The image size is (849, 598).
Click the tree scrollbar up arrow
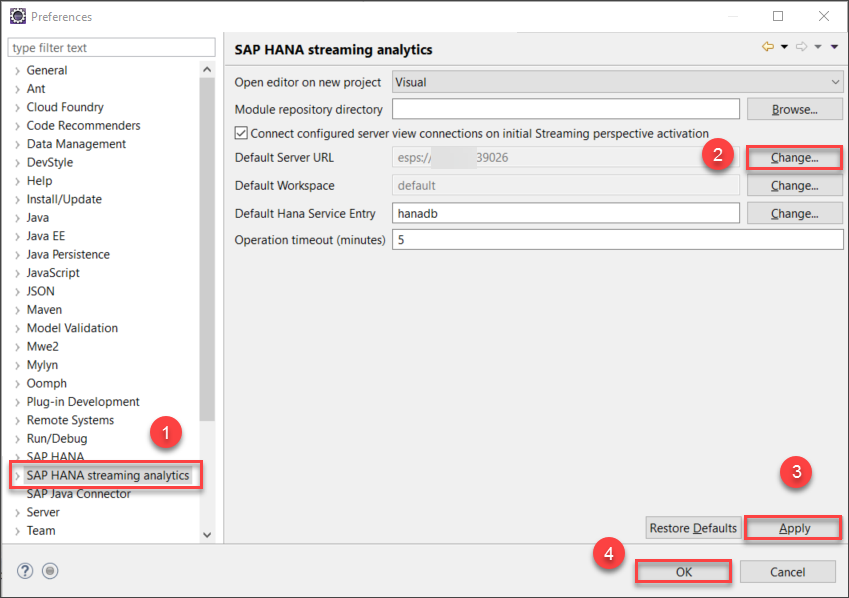(207, 69)
